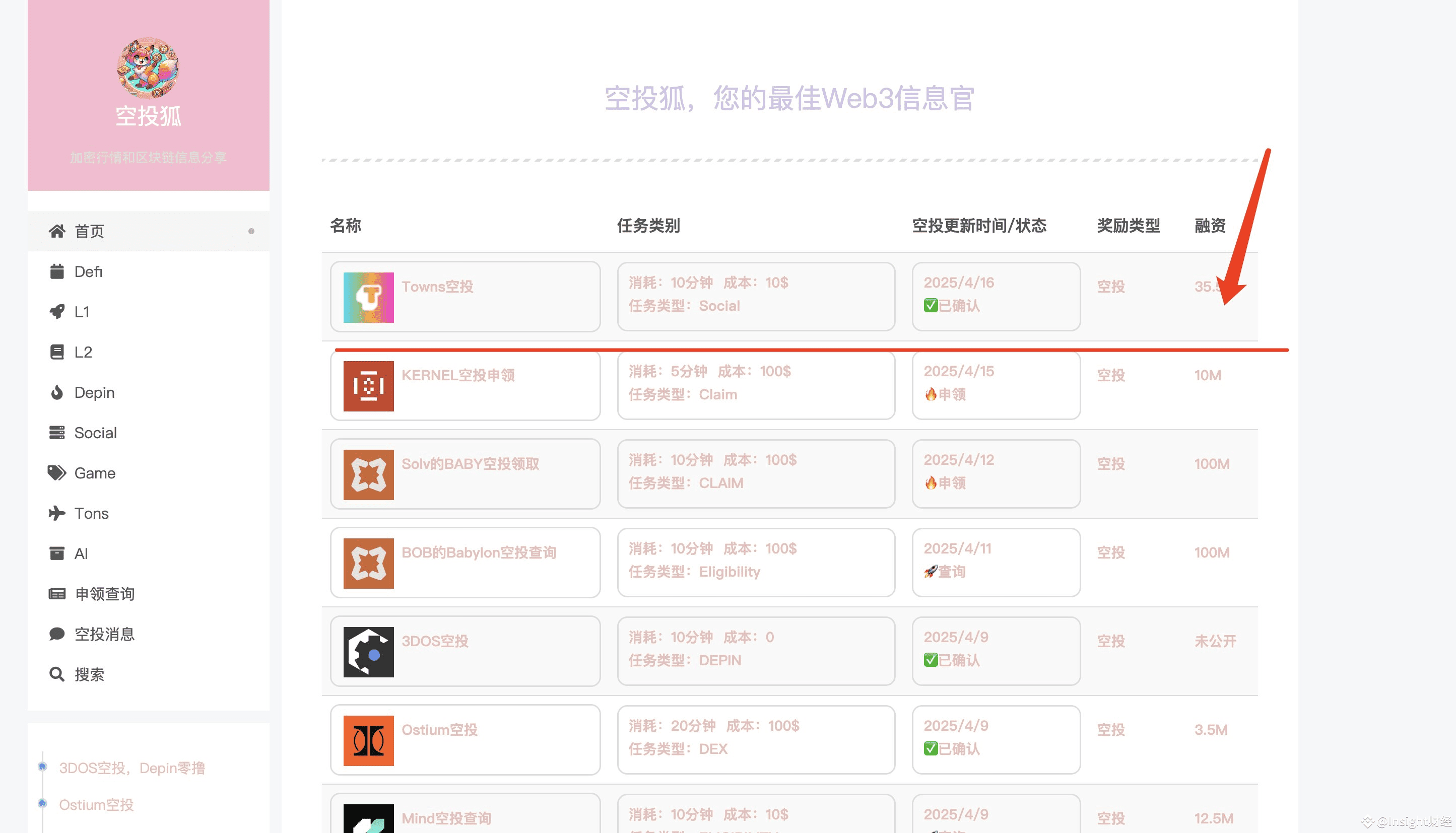Click the L1 rocket icon in sidebar
Screen dimensions: 1456x833
point(56,312)
